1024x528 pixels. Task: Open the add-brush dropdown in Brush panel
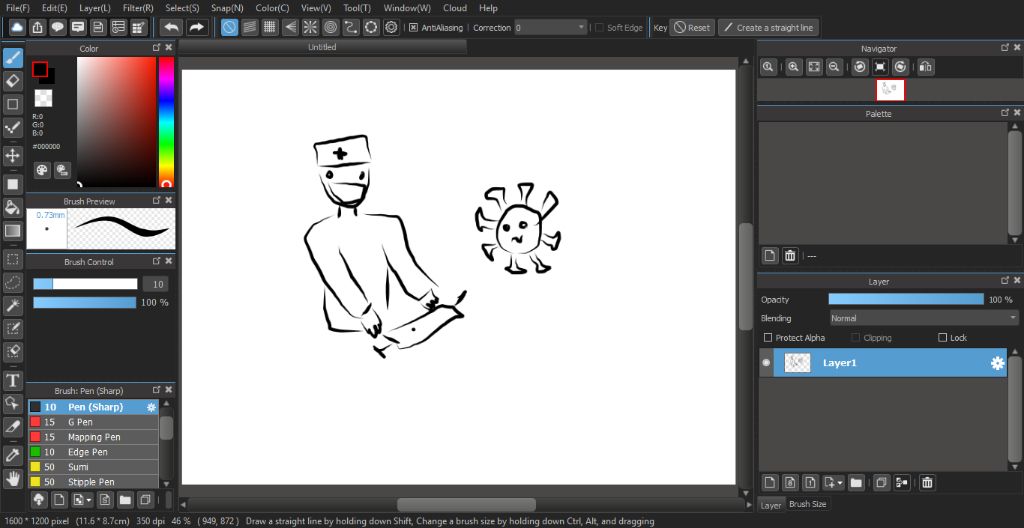coord(89,501)
